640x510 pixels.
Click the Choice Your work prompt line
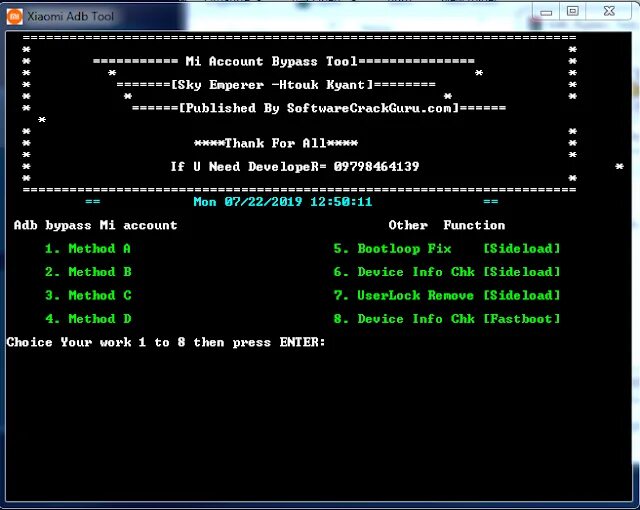pos(166,342)
